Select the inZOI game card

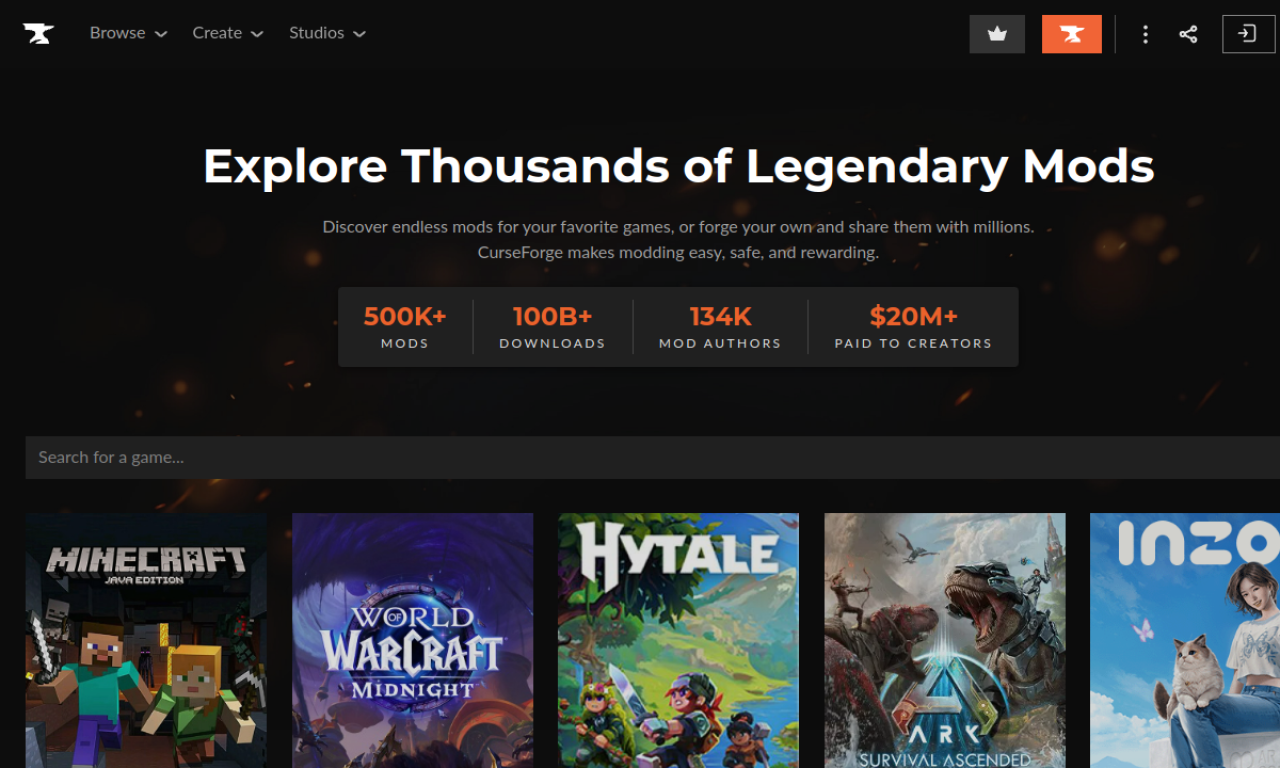tap(1185, 640)
